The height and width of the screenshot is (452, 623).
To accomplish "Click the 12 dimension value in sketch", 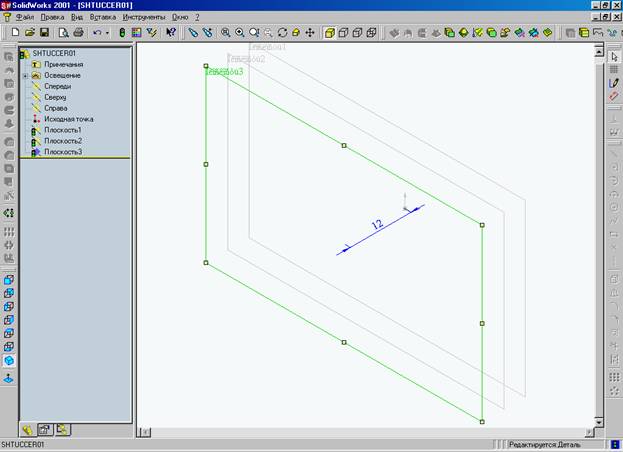I will (377, 225).
